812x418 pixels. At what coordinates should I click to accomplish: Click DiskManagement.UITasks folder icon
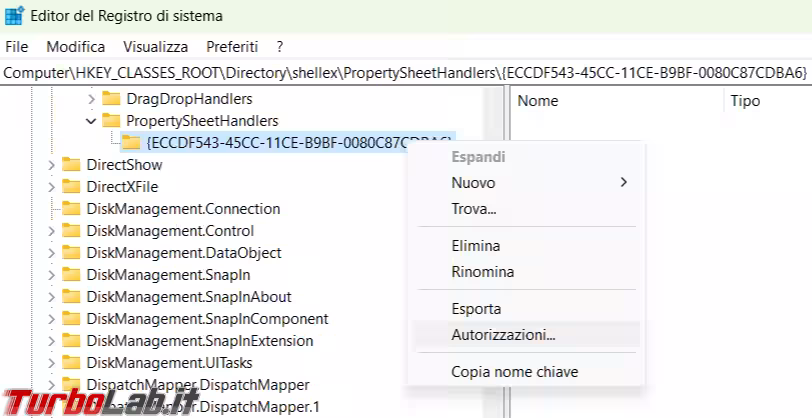coord(71,363)
